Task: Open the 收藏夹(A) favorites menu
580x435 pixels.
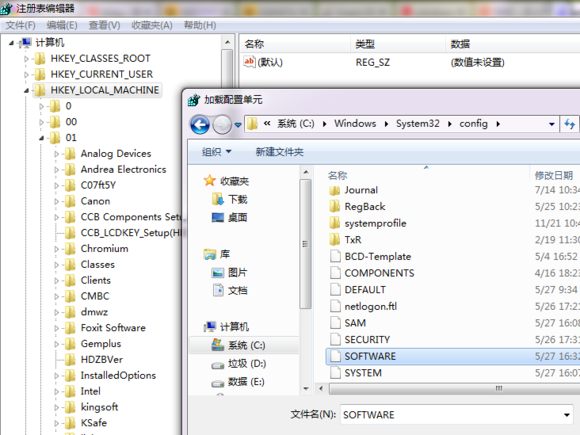Action: coord(152,25)
